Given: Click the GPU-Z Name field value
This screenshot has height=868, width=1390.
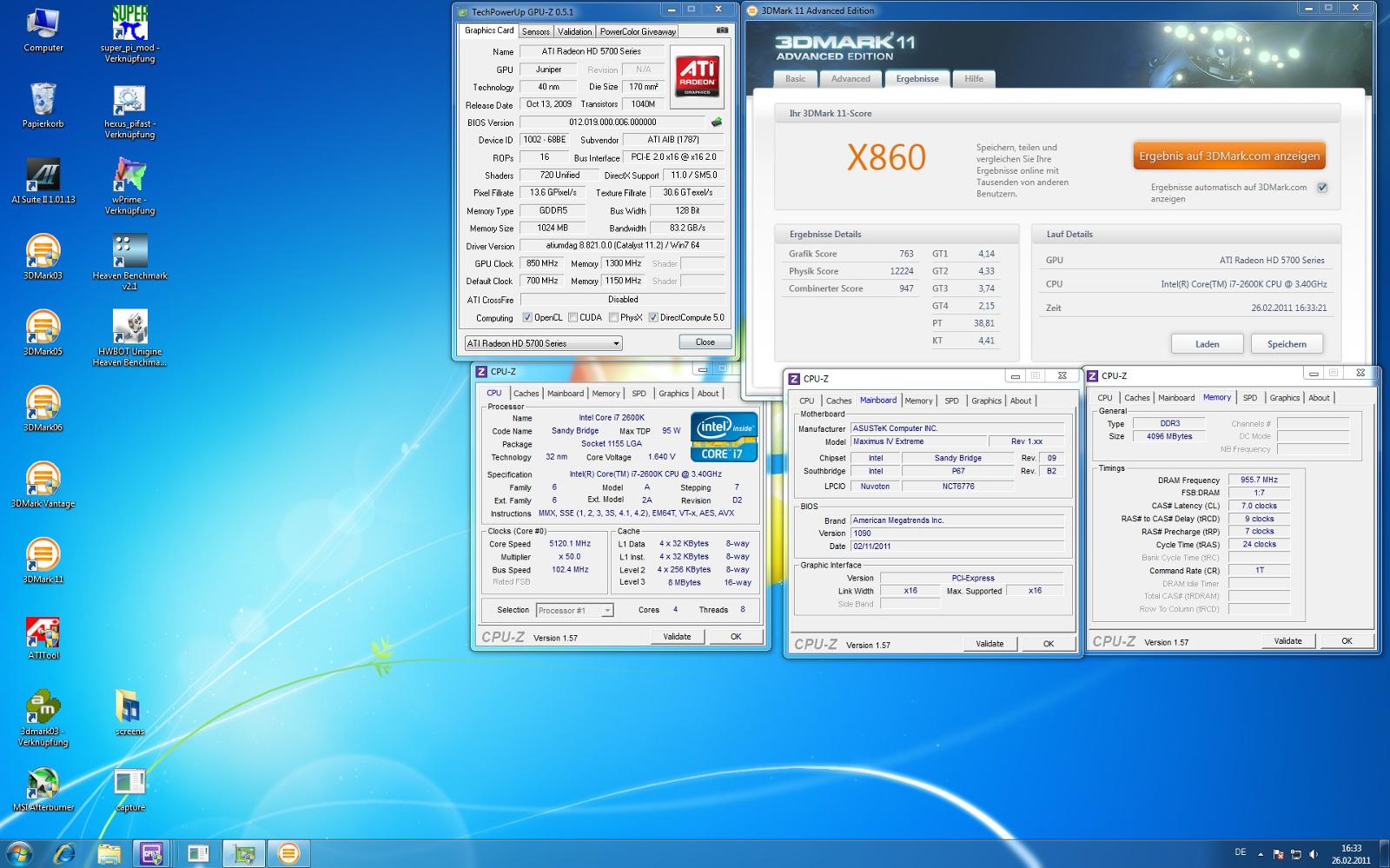Looking at the screenshot, I should (x=591, y=52).
